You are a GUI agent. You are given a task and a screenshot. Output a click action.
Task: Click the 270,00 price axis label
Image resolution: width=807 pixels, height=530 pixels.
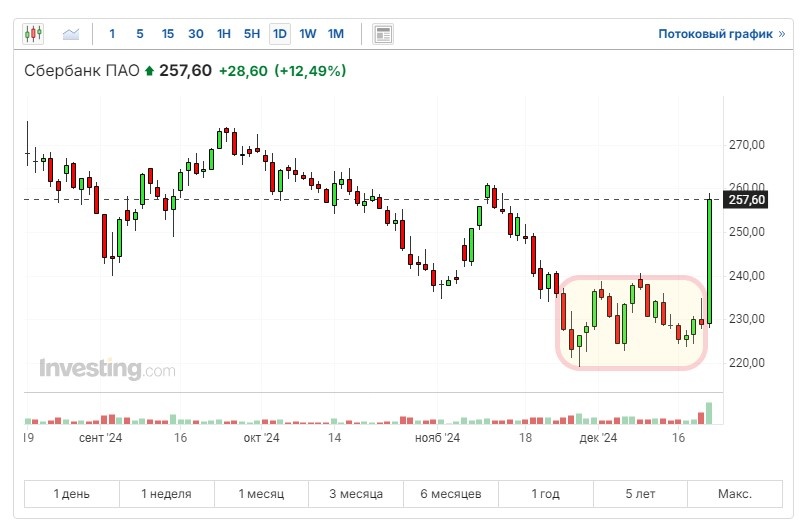746,145
